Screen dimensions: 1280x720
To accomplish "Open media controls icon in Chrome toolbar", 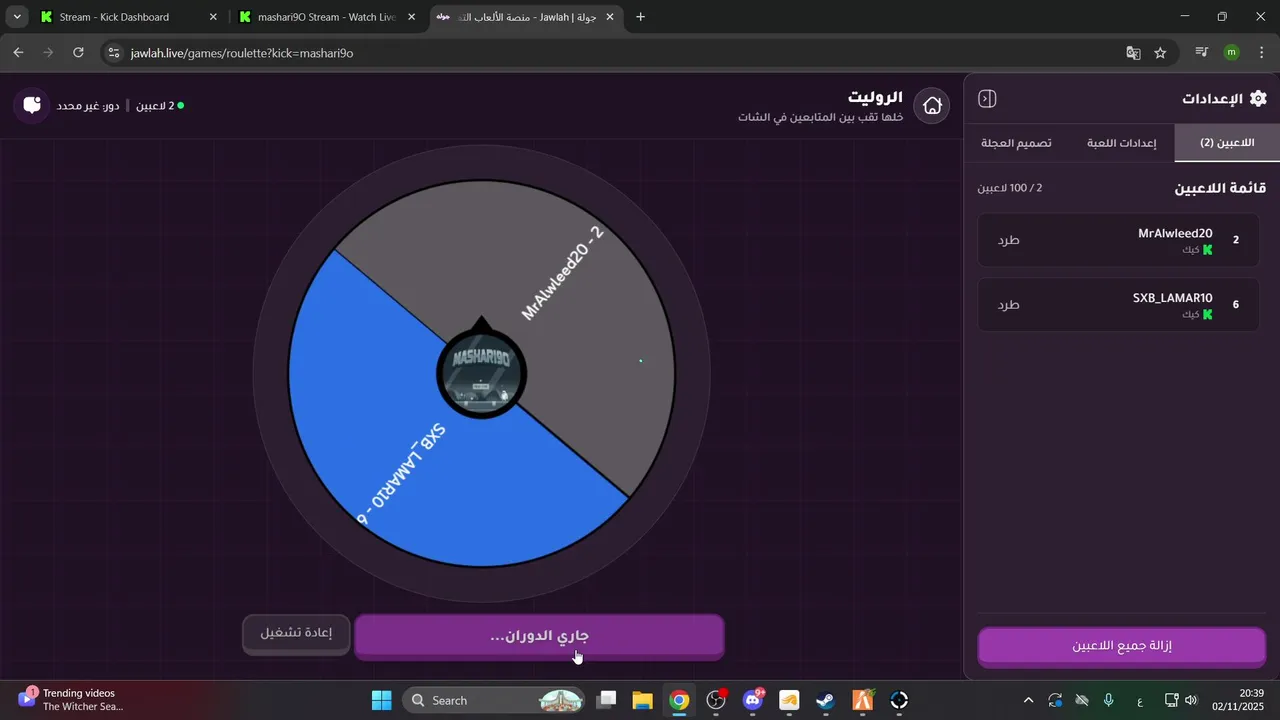I will [1202, 53].
